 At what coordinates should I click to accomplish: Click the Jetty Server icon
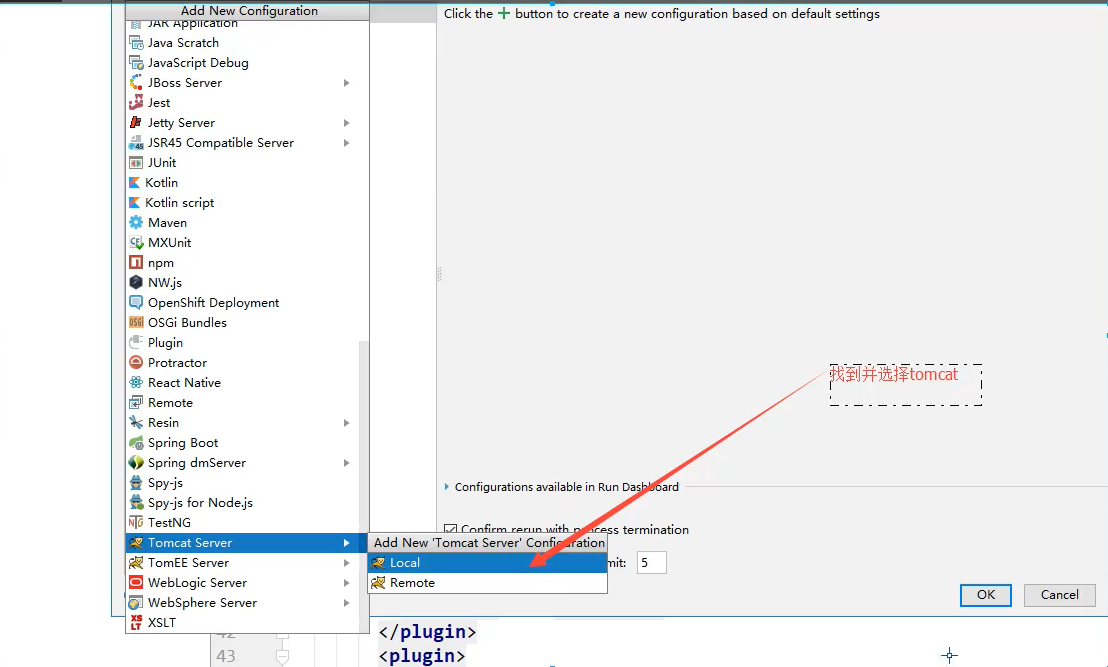coord(136,123)
